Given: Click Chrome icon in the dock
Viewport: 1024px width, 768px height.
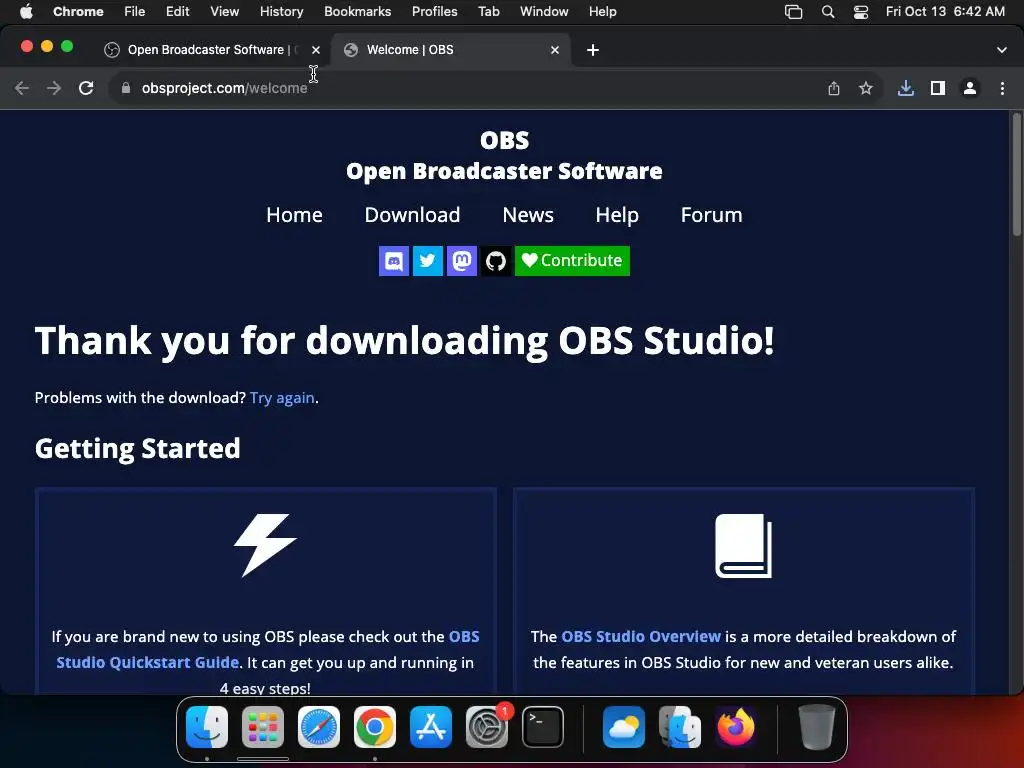Looking at the screenshot, I should pos(375,727).
